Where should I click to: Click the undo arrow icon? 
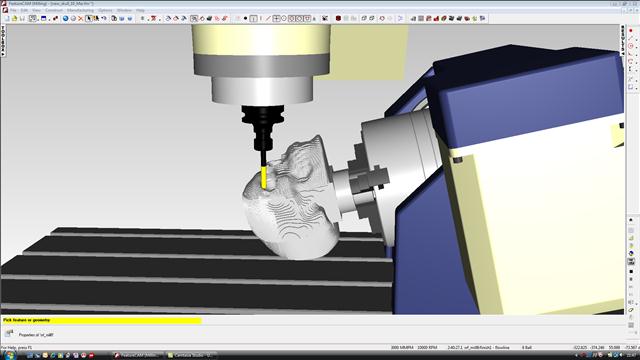pos(104,18)
